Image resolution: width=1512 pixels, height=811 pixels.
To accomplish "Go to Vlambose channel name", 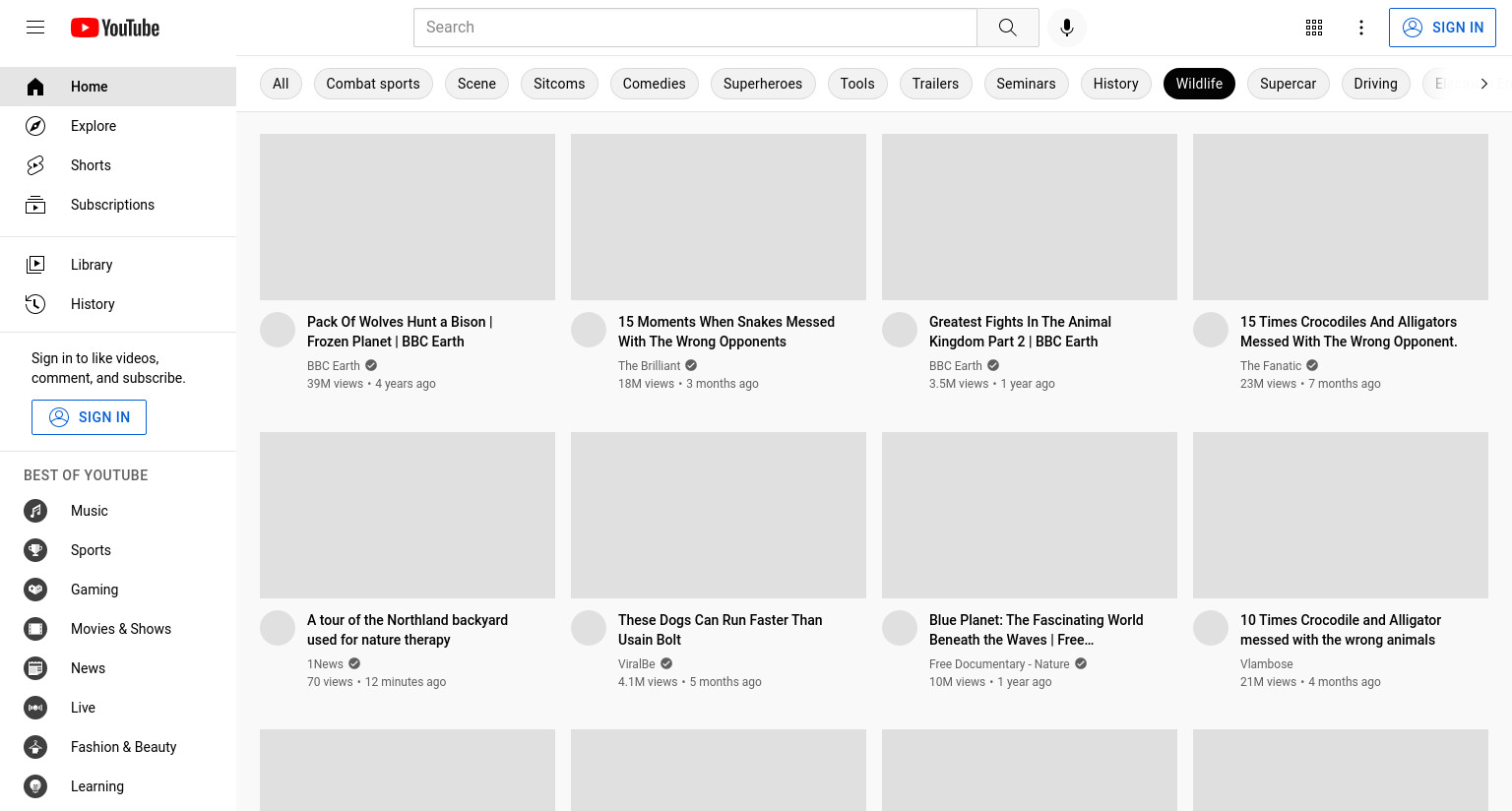I will tap(1267, 664).
